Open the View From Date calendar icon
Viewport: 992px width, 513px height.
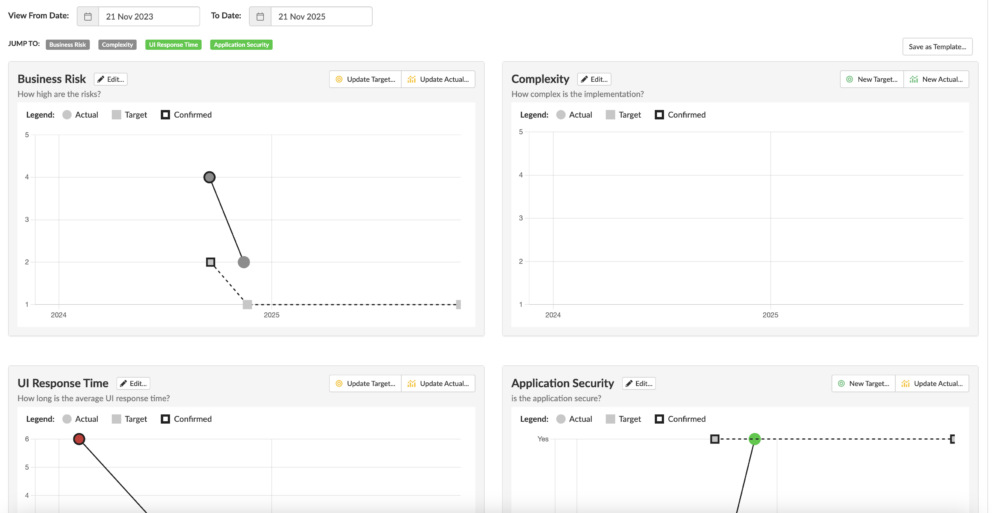pos(88,16)
